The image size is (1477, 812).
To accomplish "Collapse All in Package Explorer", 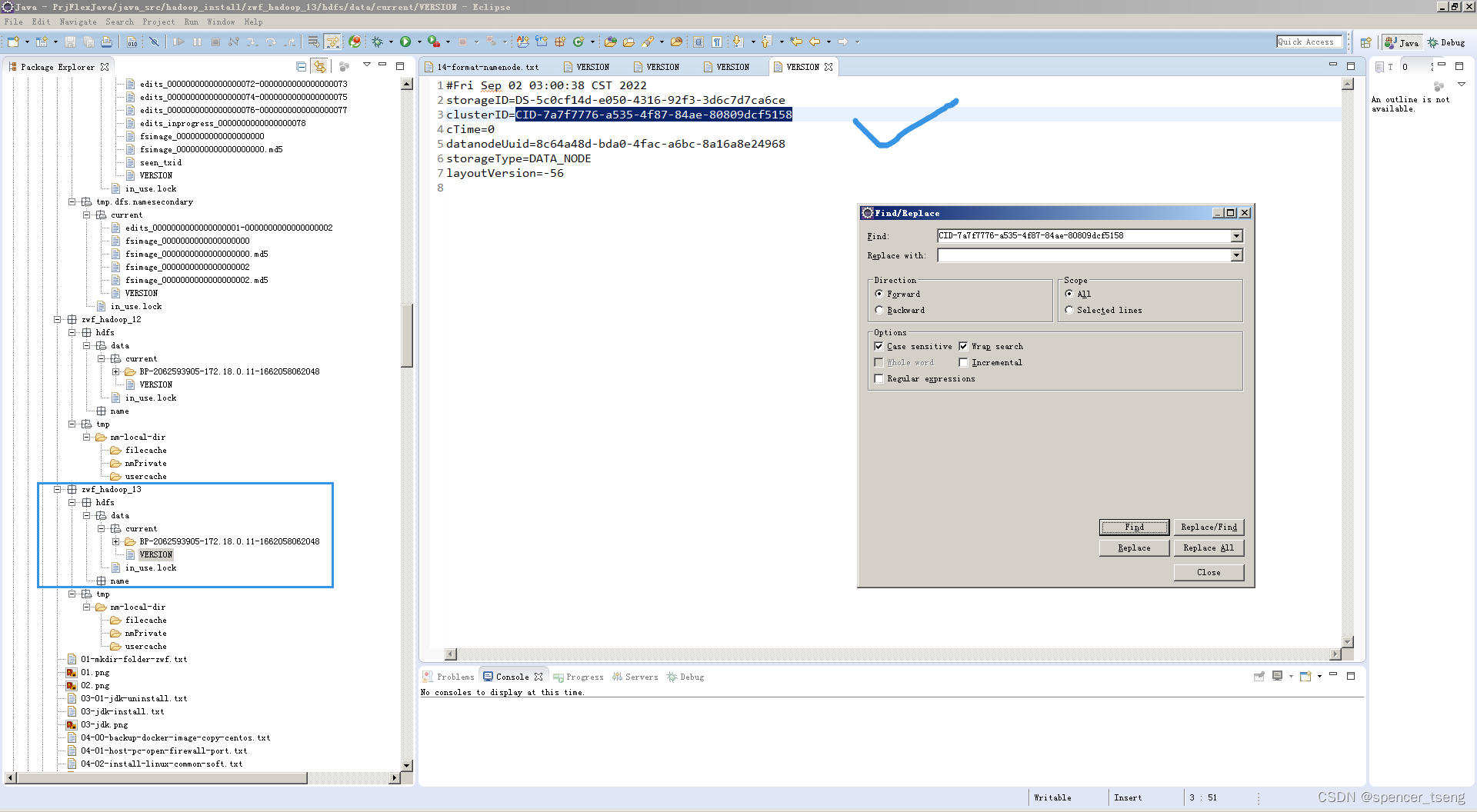I will [x=301, y=66].
